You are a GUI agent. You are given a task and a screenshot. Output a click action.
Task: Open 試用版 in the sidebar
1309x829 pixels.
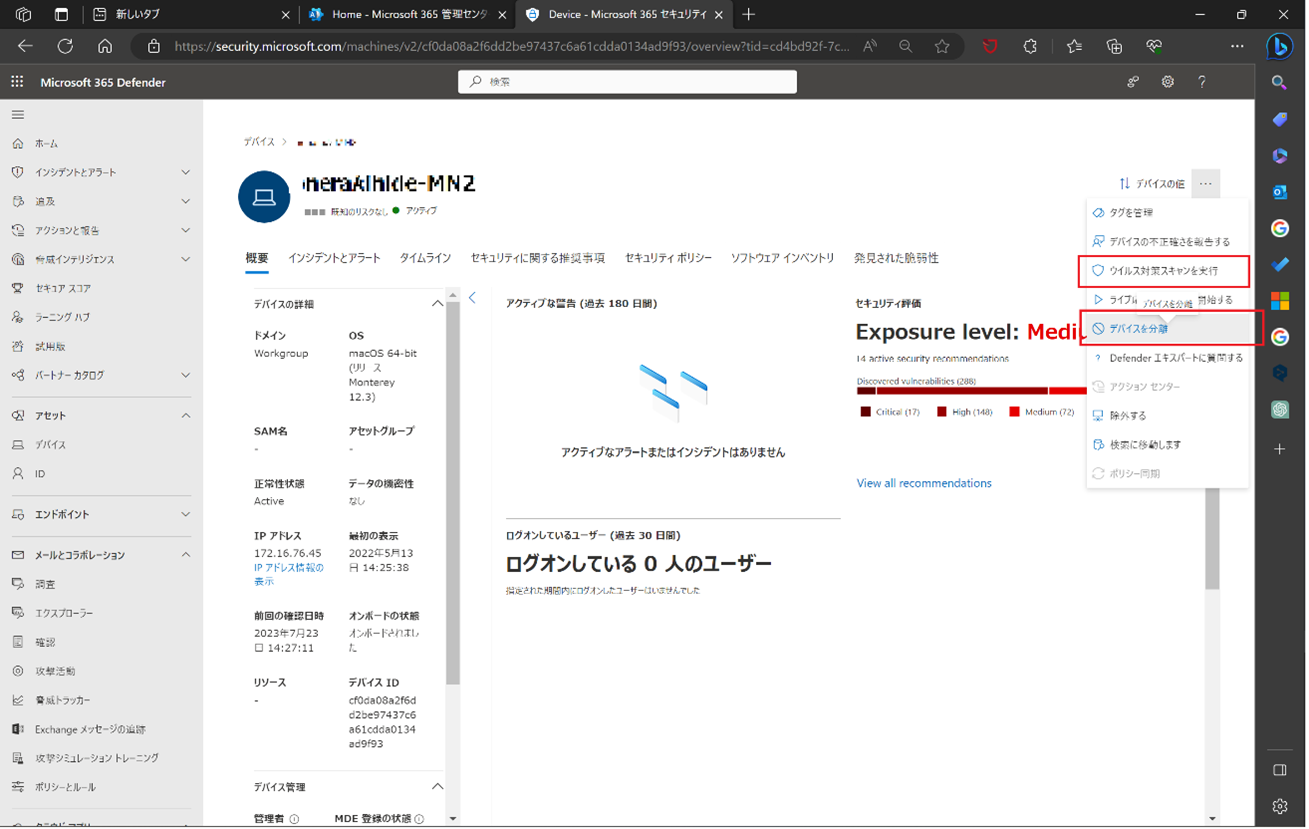50,346
